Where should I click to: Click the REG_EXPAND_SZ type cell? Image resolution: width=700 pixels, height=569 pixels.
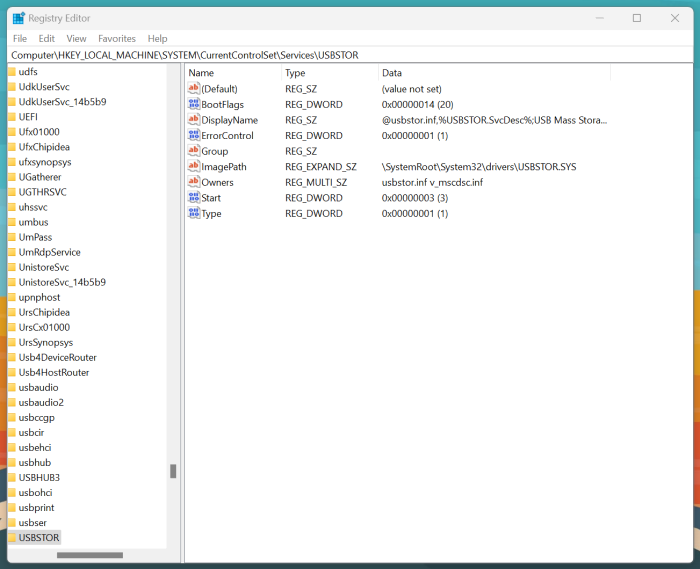[321, 166]
